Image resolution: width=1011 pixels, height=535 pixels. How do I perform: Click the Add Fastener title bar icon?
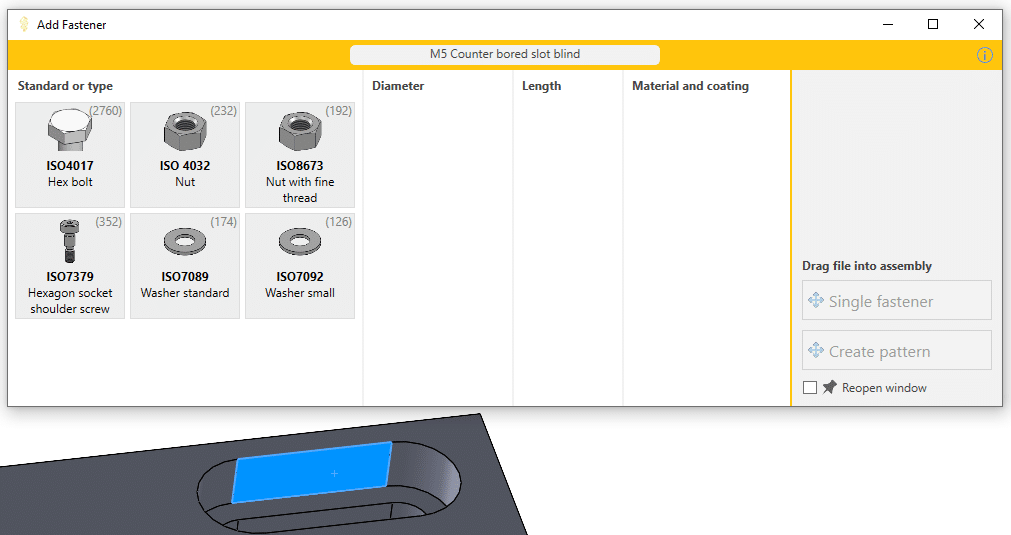tap(24, 25)
